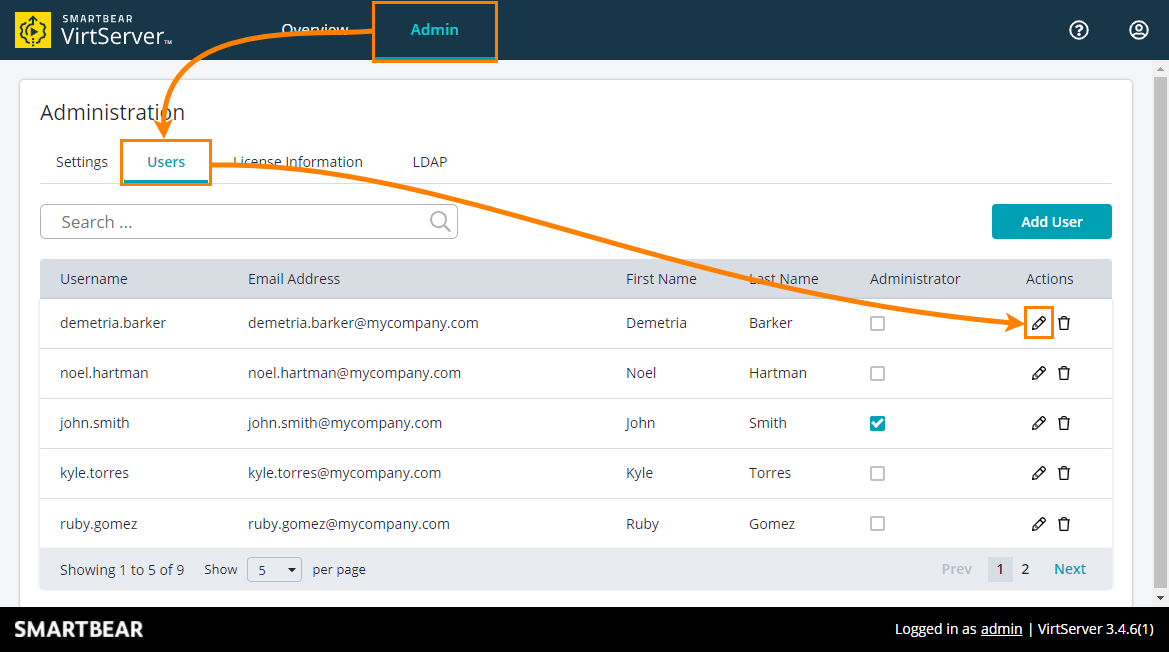Check the Administrator box for ruby.gomez
Image resolution: width=1169 pixels, height=652 pixels.
[x=877, y=523]
